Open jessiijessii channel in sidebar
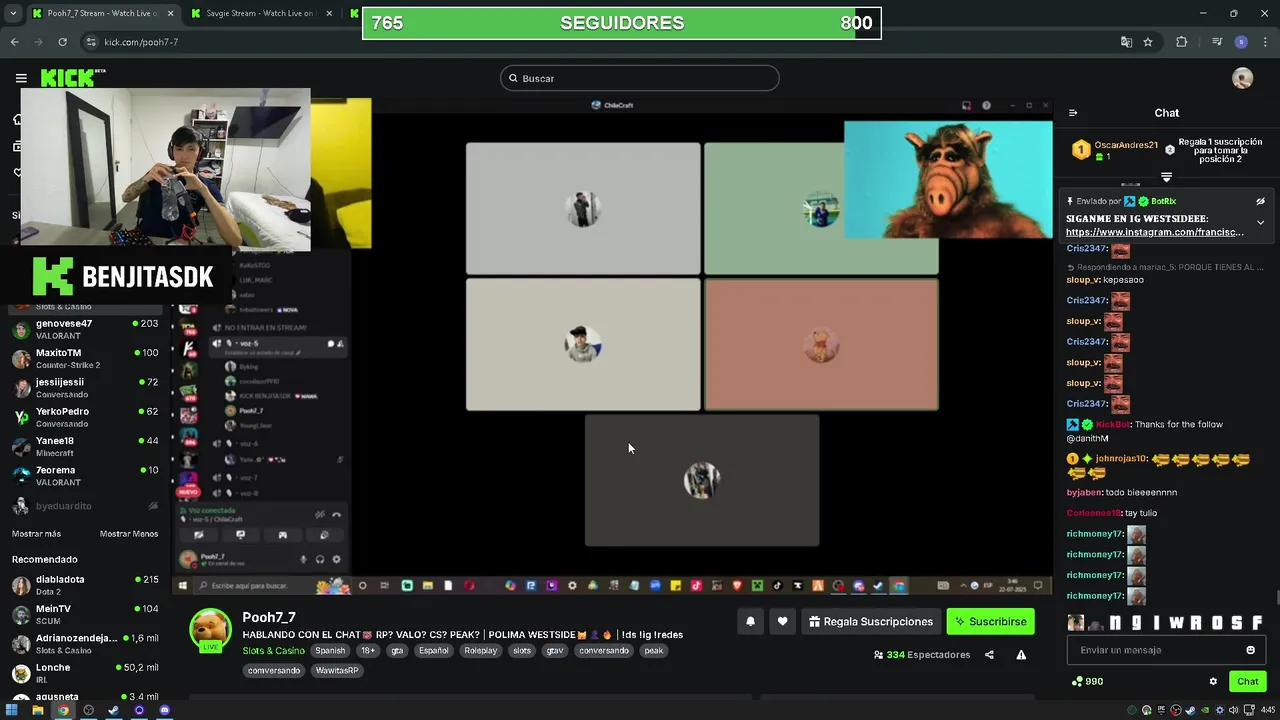Image resolution: width=1280 pixels, height=720 pixels. click(x=84, y=388)
